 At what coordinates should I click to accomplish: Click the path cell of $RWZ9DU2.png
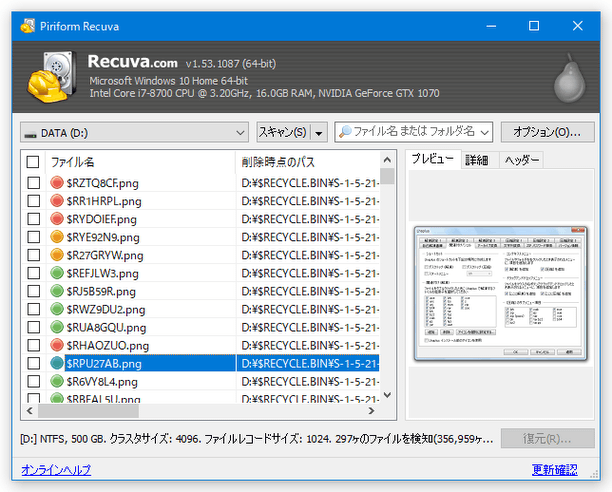coord(308,309)
